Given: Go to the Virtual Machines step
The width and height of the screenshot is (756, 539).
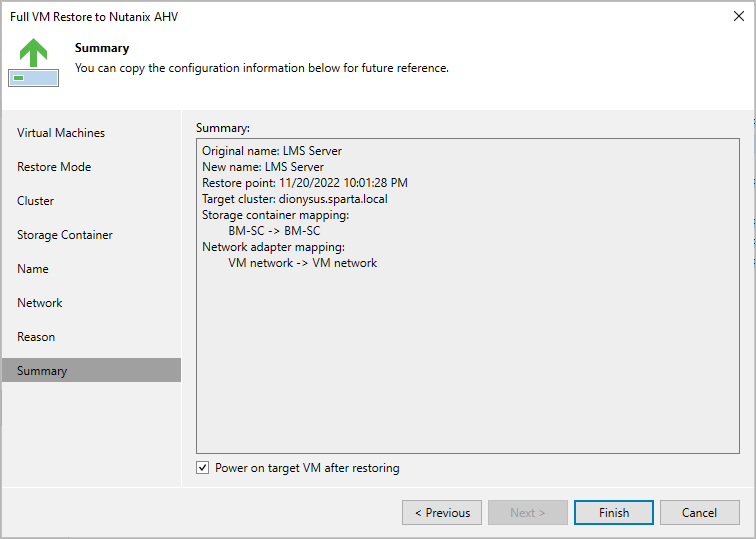Looking at the screenshot, I should coord(61,133).
